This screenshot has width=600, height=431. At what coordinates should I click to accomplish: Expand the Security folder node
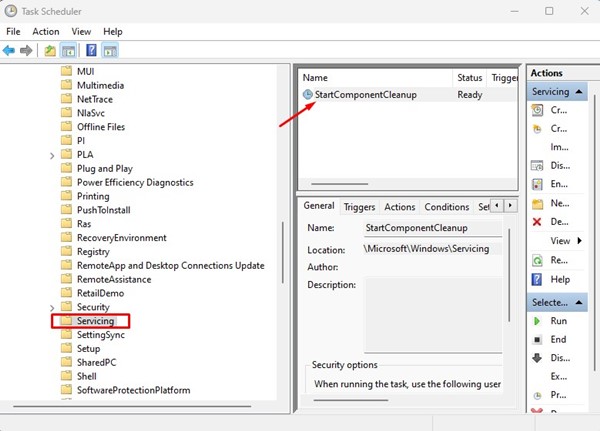(52, 307)
